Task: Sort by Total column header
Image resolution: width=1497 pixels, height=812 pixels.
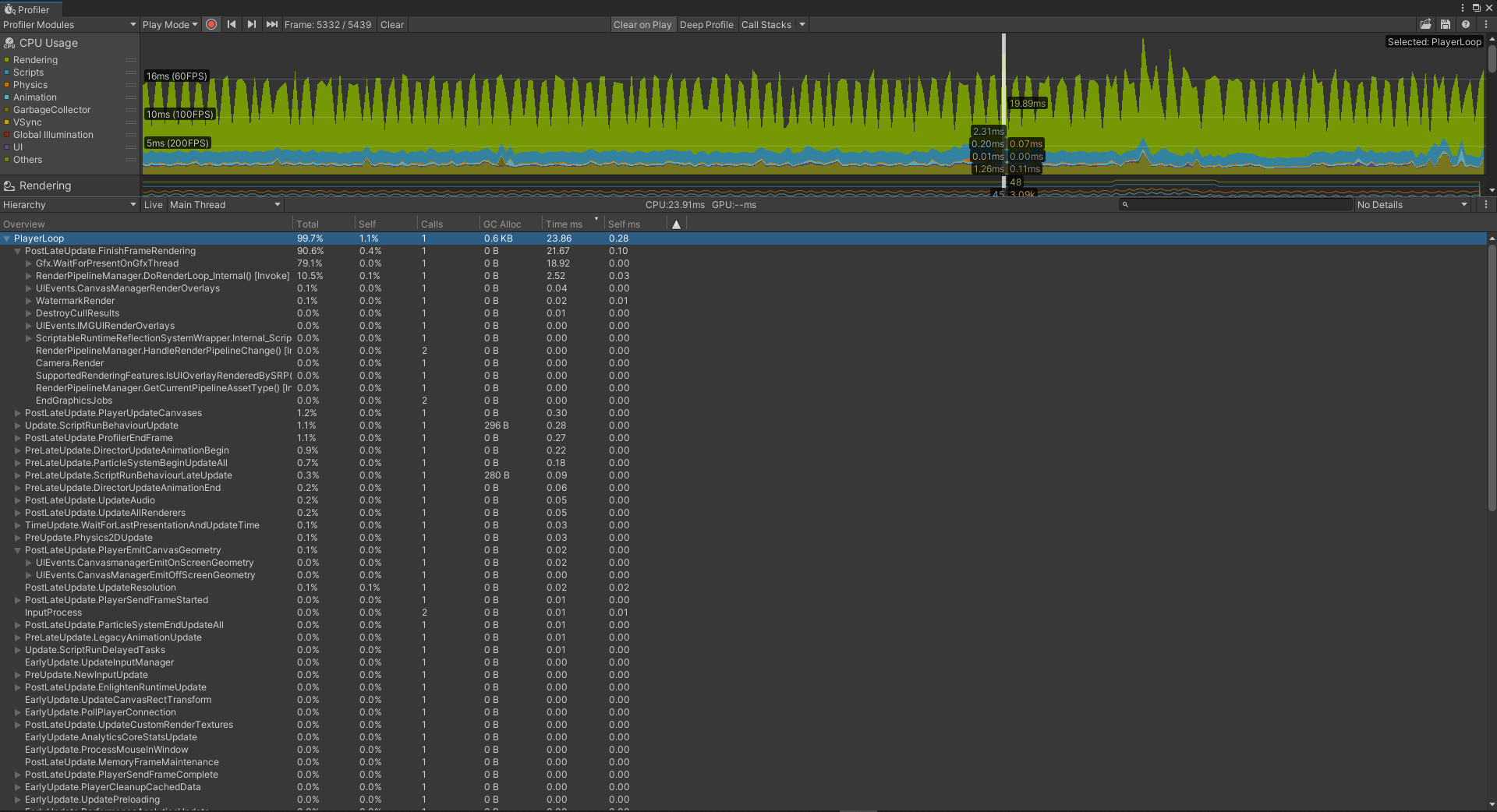Action: tap(323, 224)
